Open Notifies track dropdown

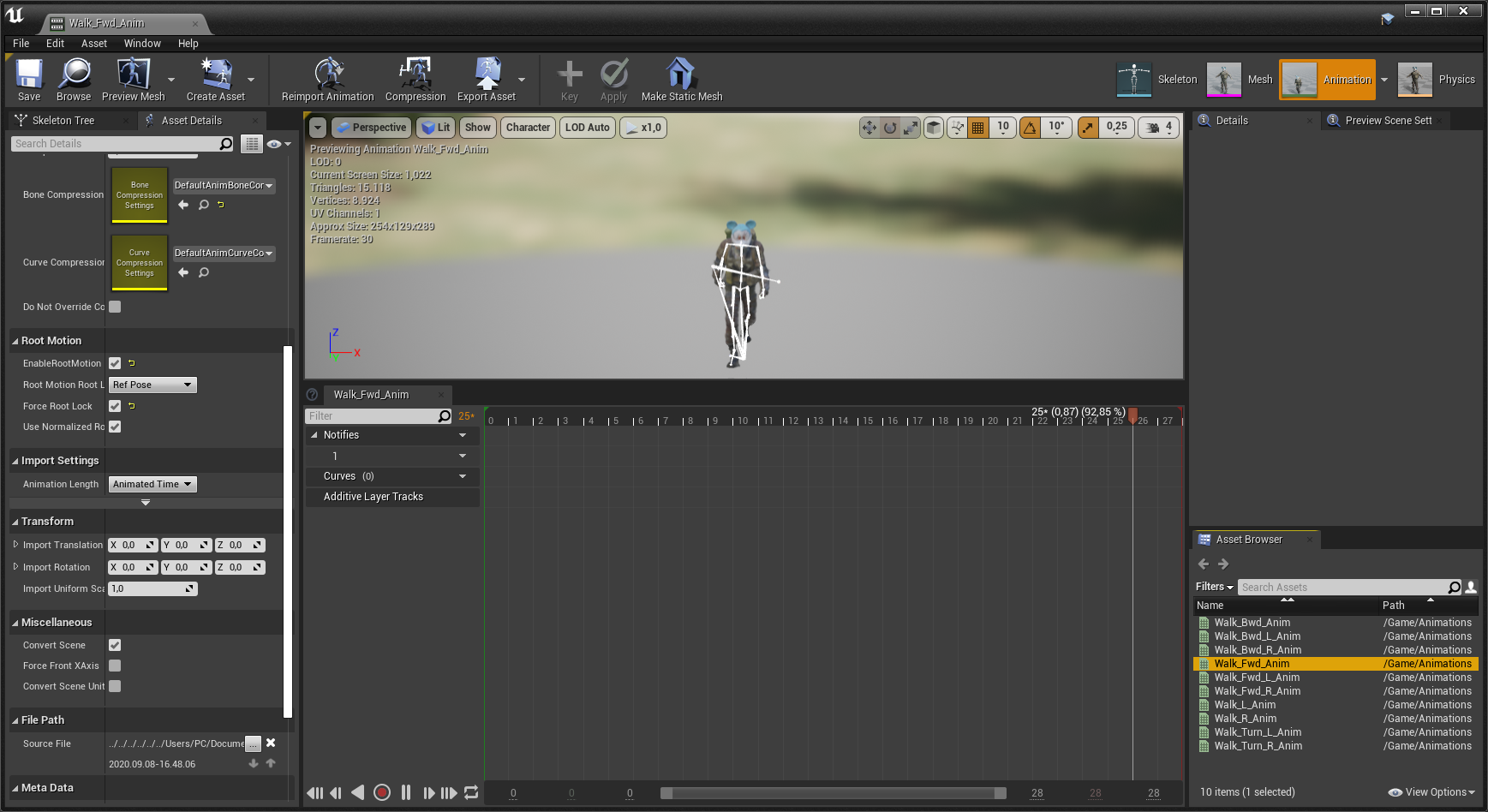pyautogui.click(x=463, y=435)
